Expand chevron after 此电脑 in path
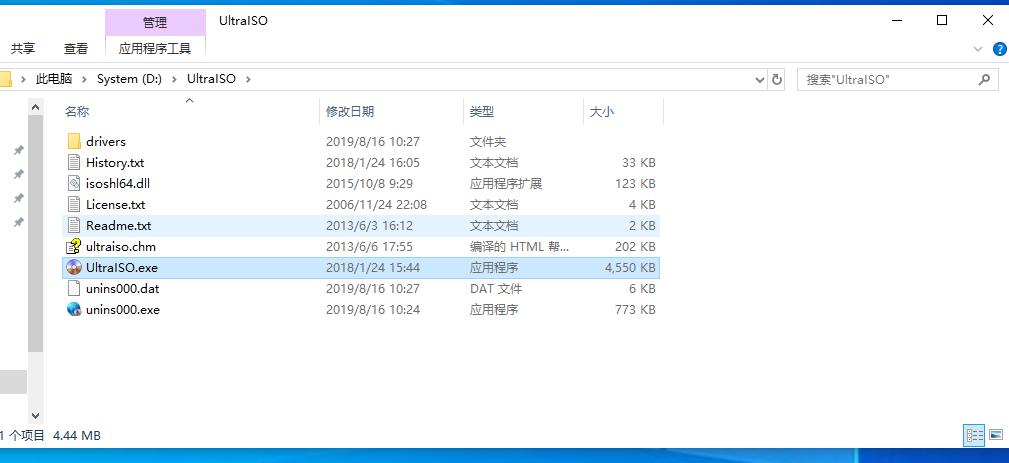The width and height of the screenshot is (1009, 463). 84,79
